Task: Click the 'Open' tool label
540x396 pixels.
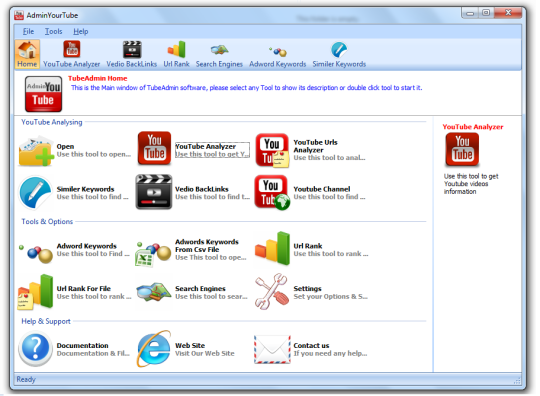Action: click(65, 146)
